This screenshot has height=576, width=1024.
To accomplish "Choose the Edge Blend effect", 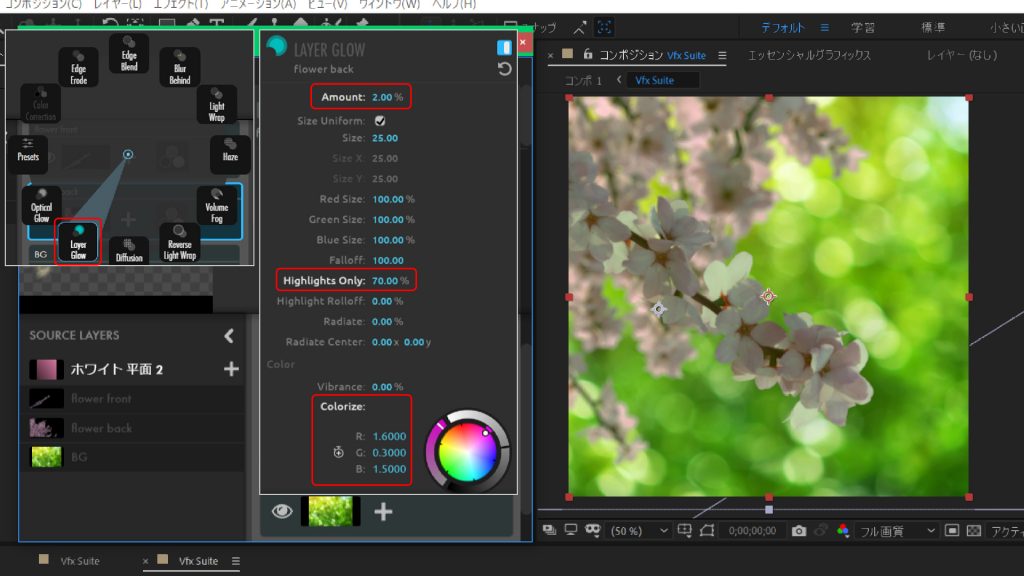I will (x=129, y=54).
